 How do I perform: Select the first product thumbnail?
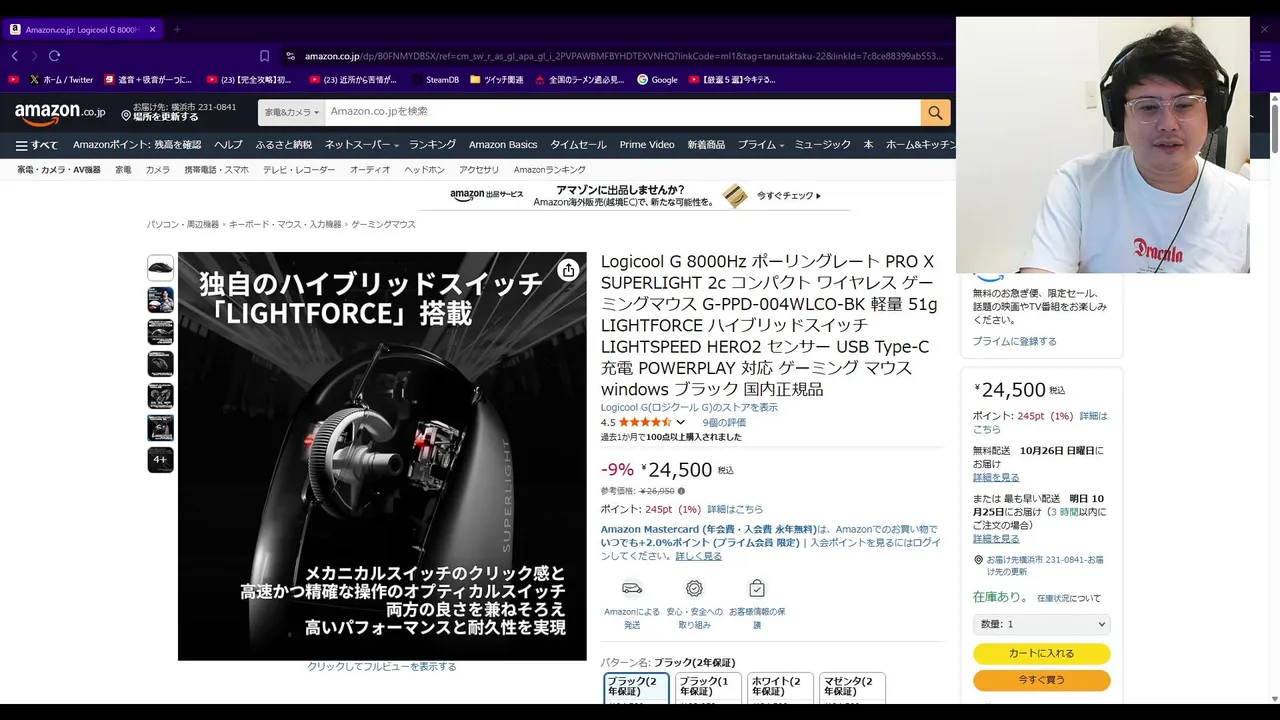tap(160, 268)
